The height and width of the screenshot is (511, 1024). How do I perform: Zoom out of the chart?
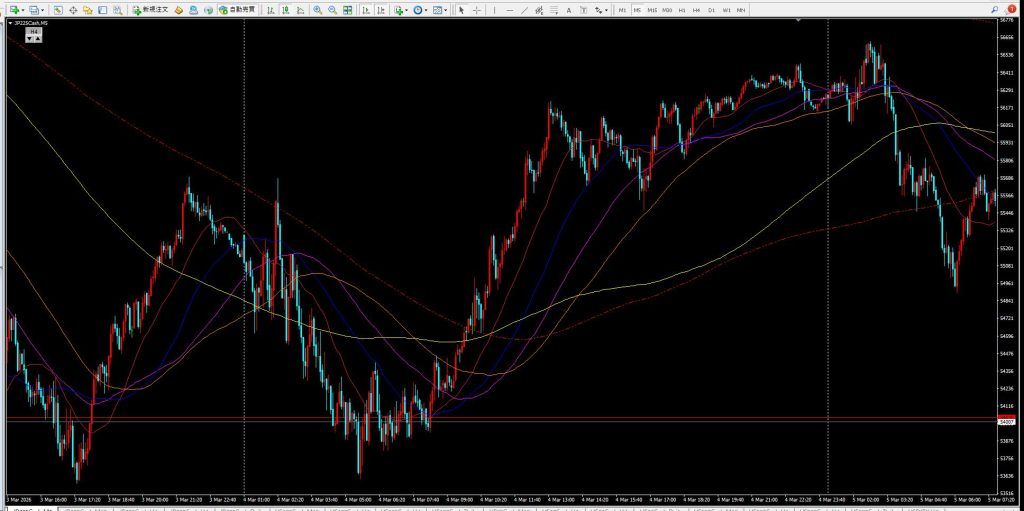[332, 9]
